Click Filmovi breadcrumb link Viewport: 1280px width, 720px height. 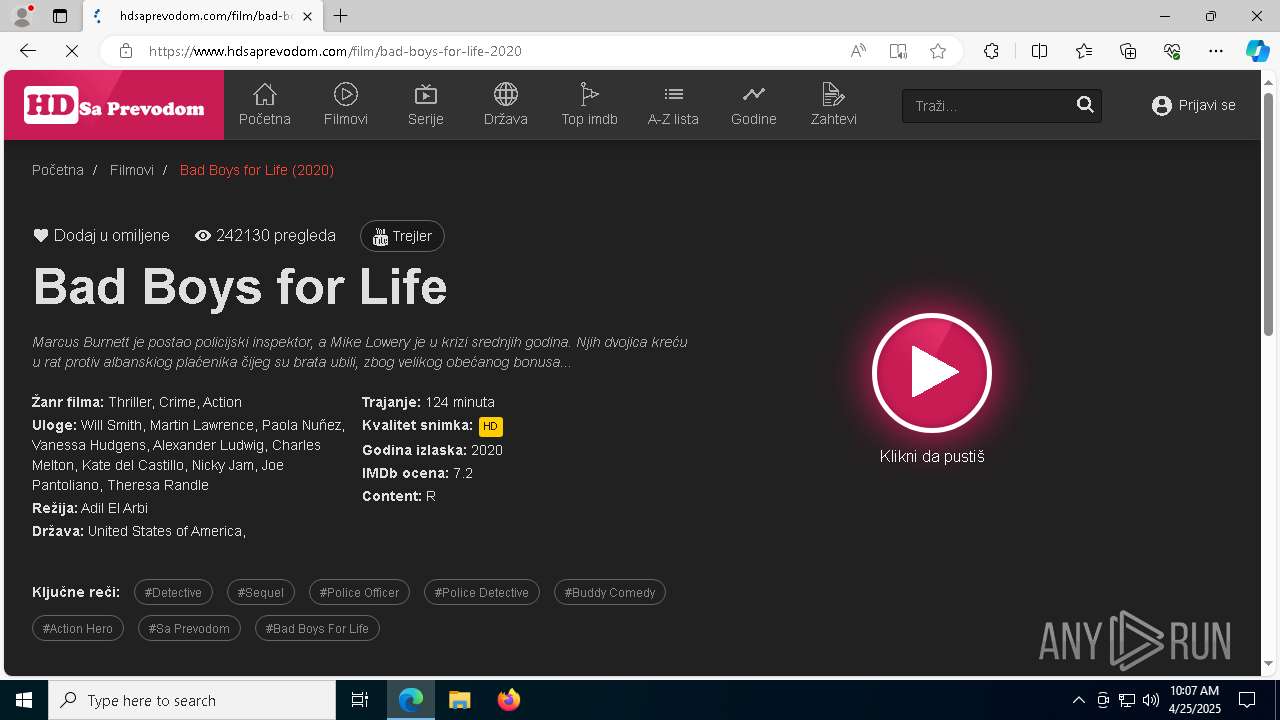coord(132,170)
